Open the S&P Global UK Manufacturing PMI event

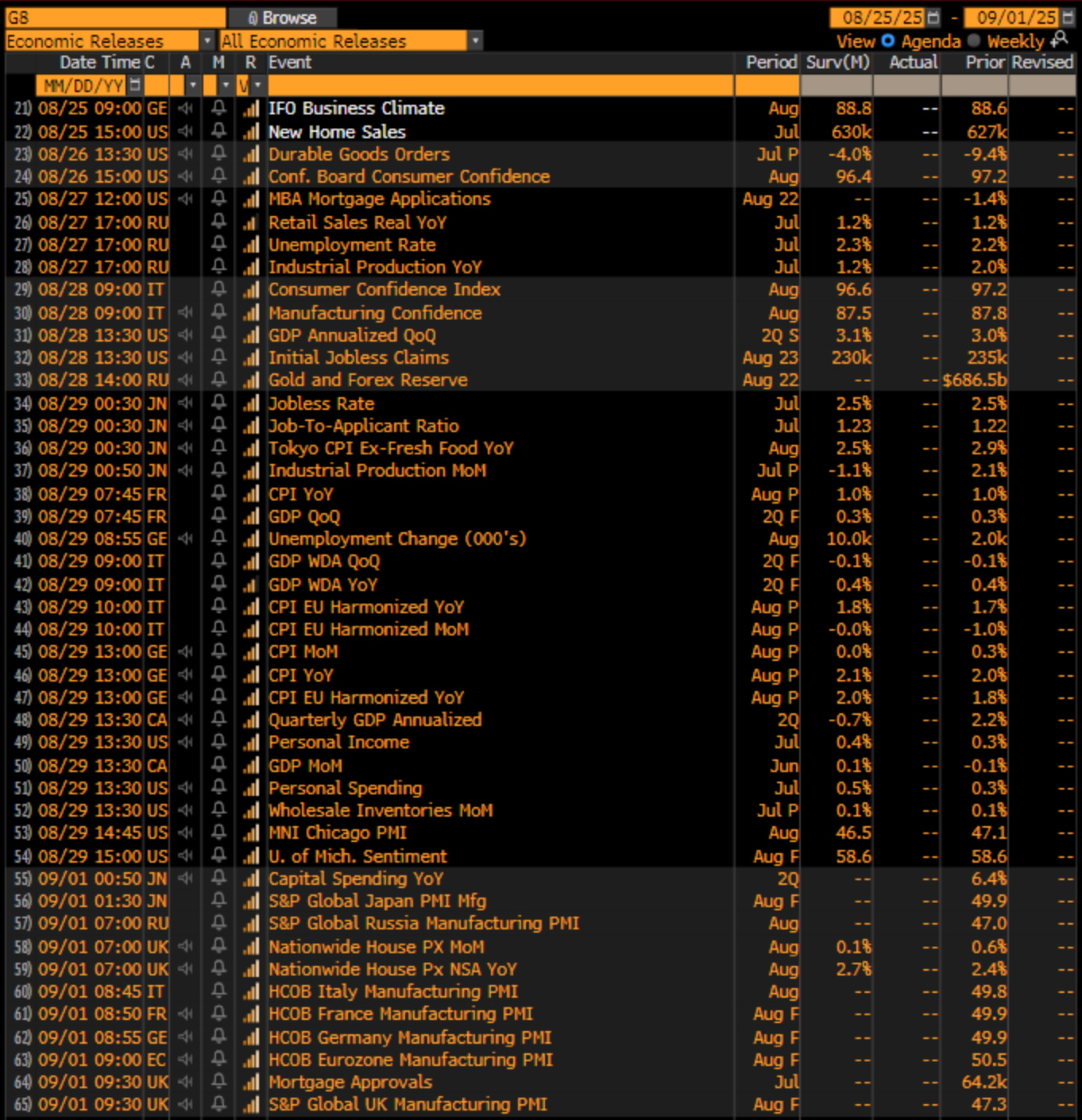point(408,1104)
